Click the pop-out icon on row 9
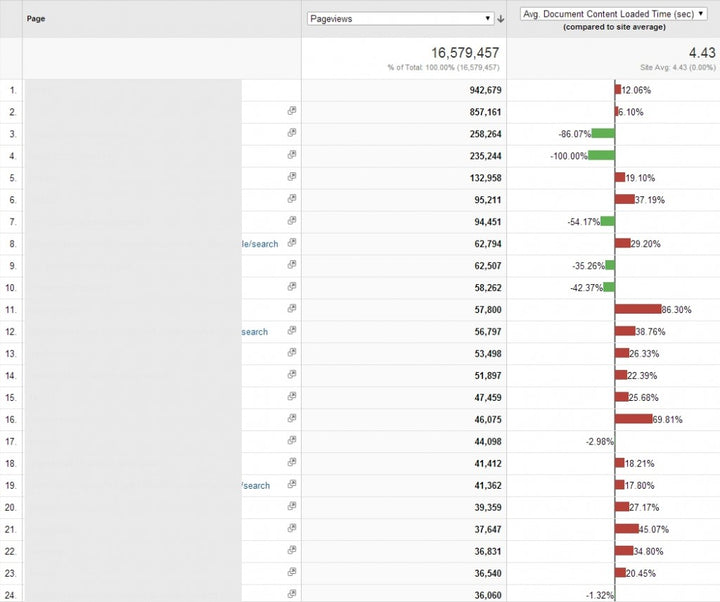The width and height of the screenshot is (720, 602). (292, 265)
